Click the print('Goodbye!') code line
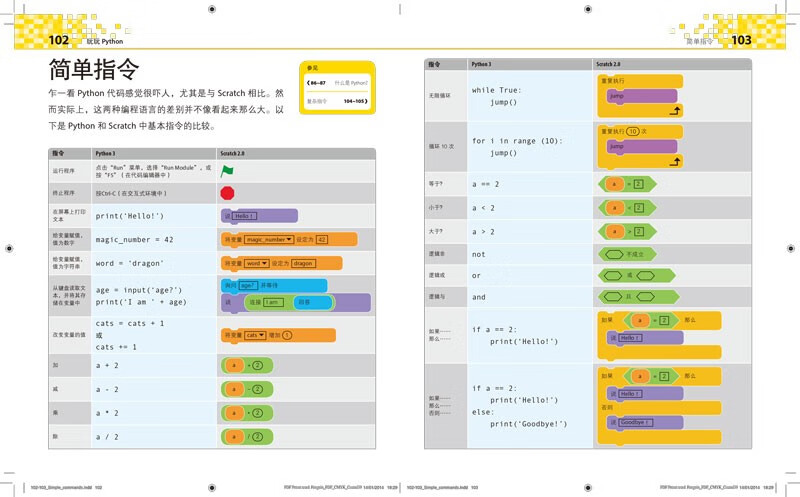This screenshot has width=800, height=497. (529, 424)
